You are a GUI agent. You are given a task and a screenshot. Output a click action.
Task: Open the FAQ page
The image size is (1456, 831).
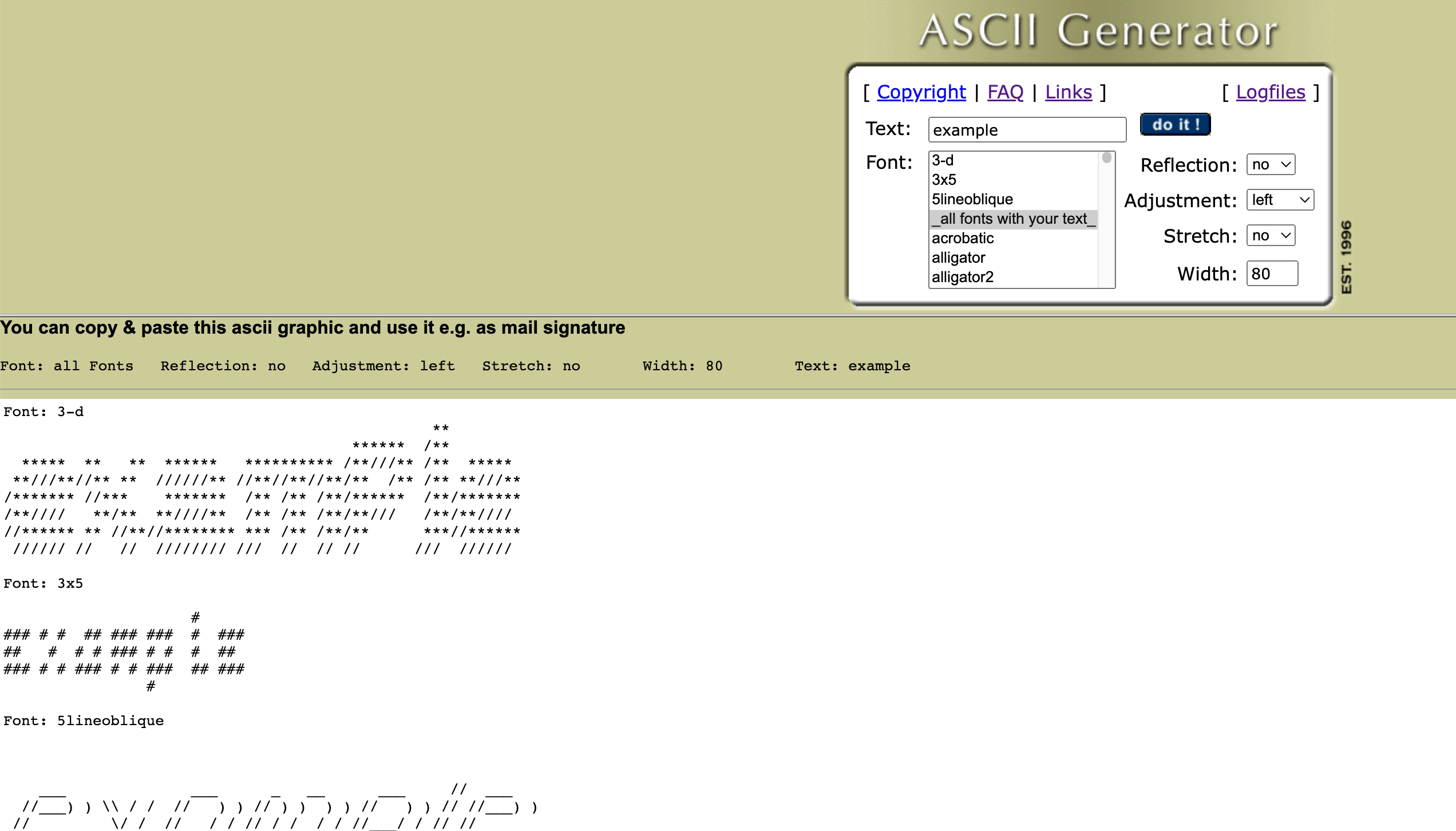(x=1006, y=92)
